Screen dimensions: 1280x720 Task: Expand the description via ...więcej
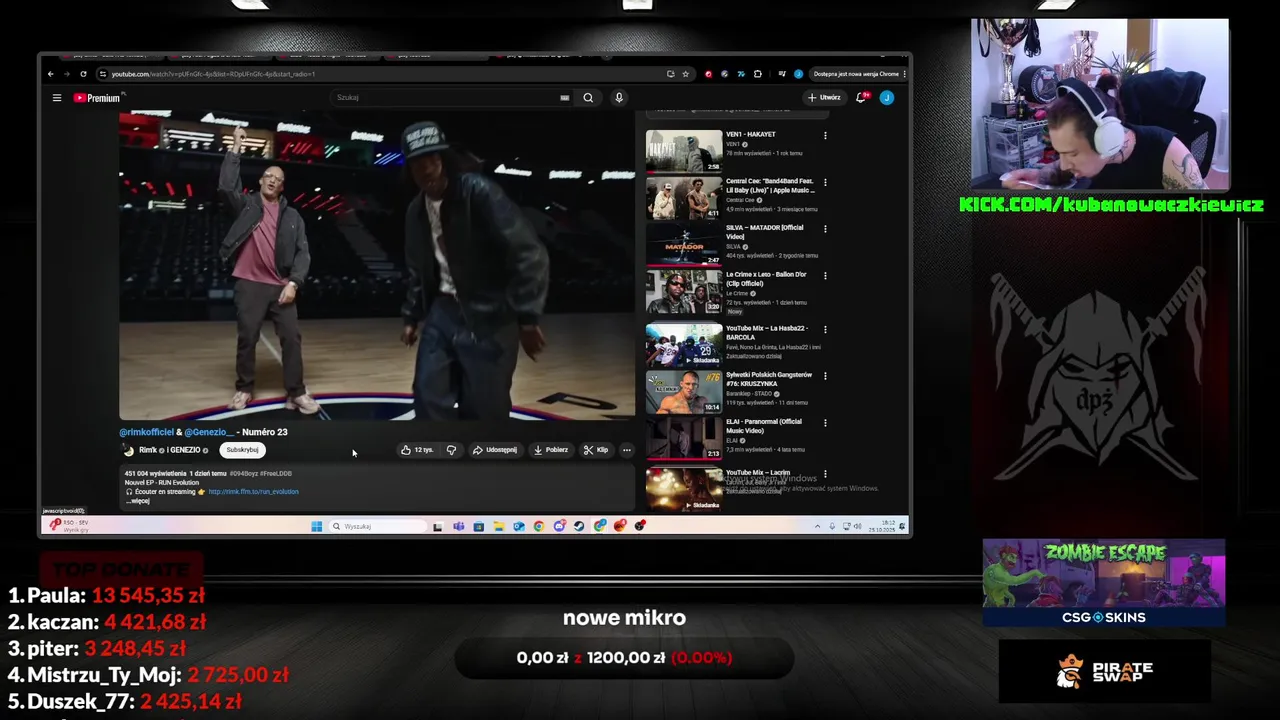click(x=139, y=501)
